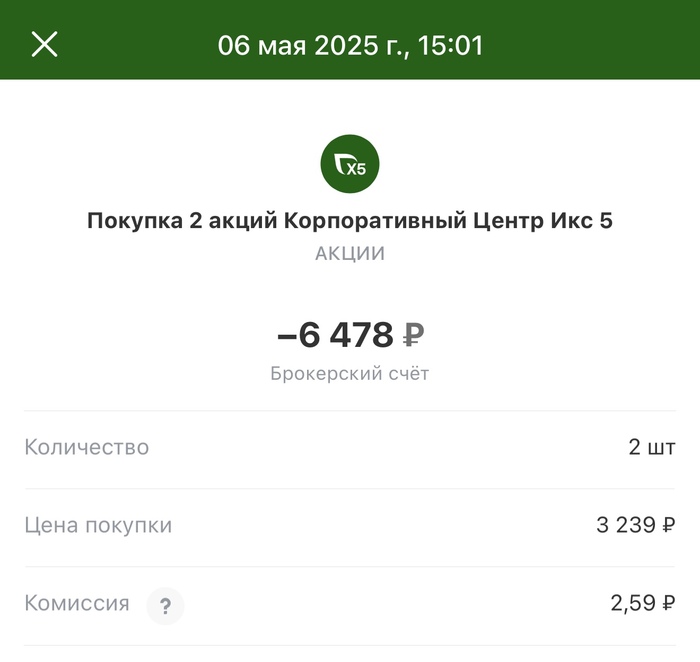This screenshot has height=662, width=700.
Task: Tap the time 15:01 in the header
Action: coord(454,46)
